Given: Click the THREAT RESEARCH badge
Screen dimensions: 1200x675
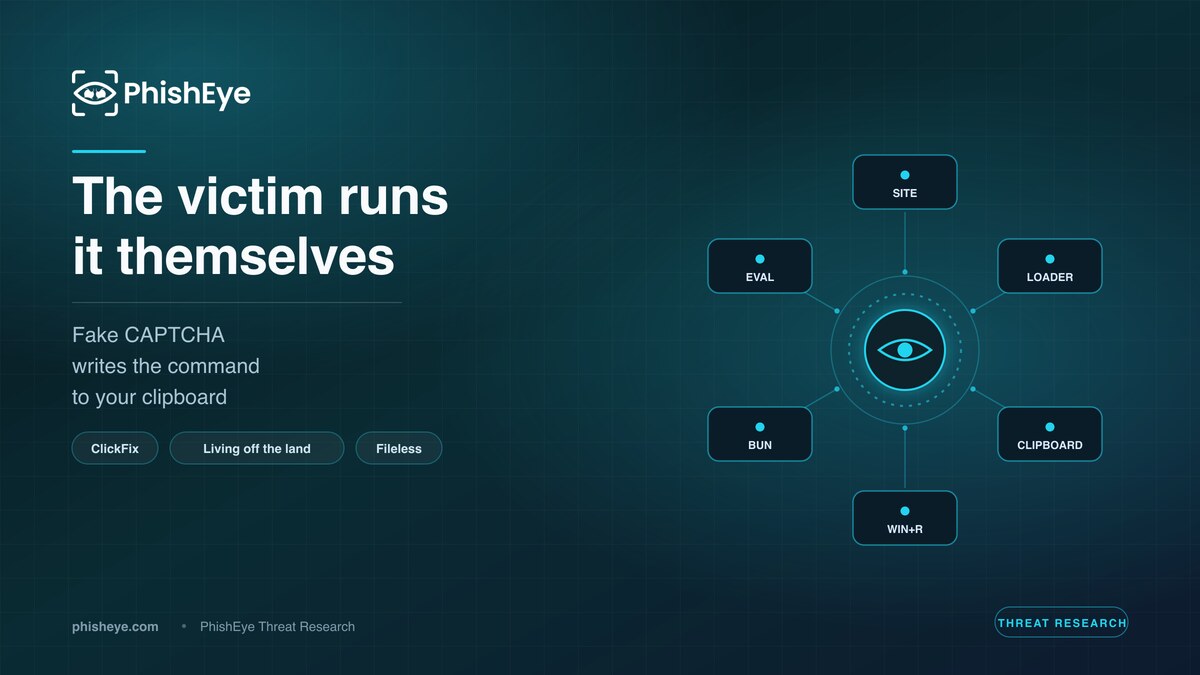Looking at the screenshot, I should [1062, 622].
